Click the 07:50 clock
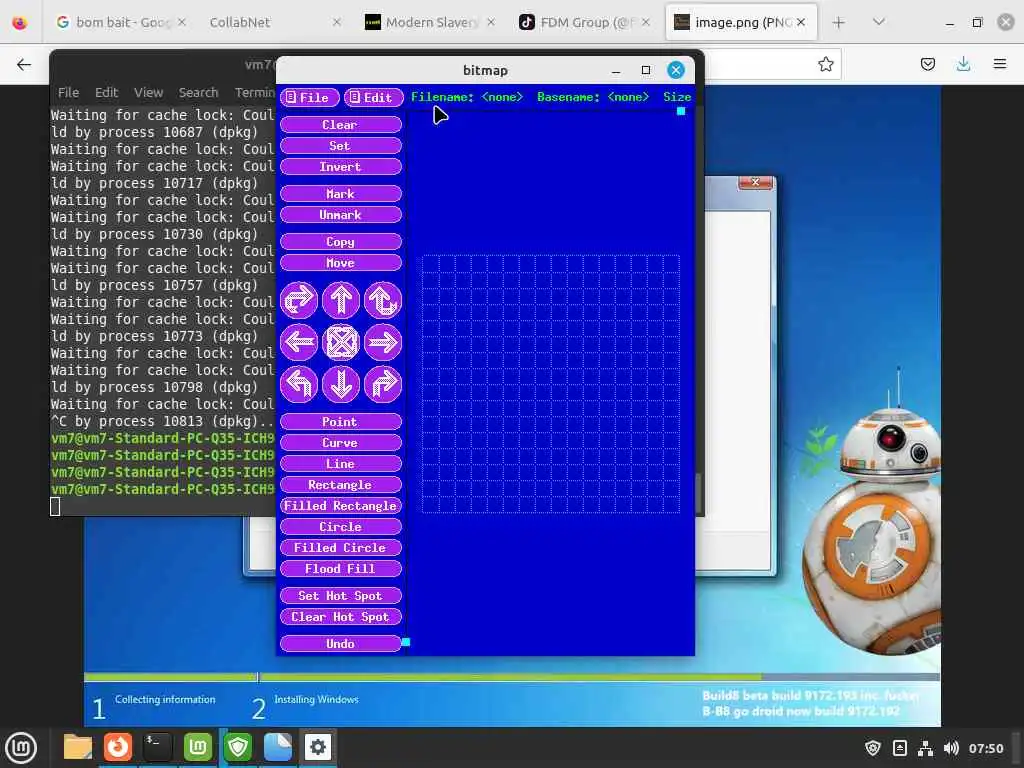The width and height of the screenshot is (1024, 768). (x=985, y=748)
